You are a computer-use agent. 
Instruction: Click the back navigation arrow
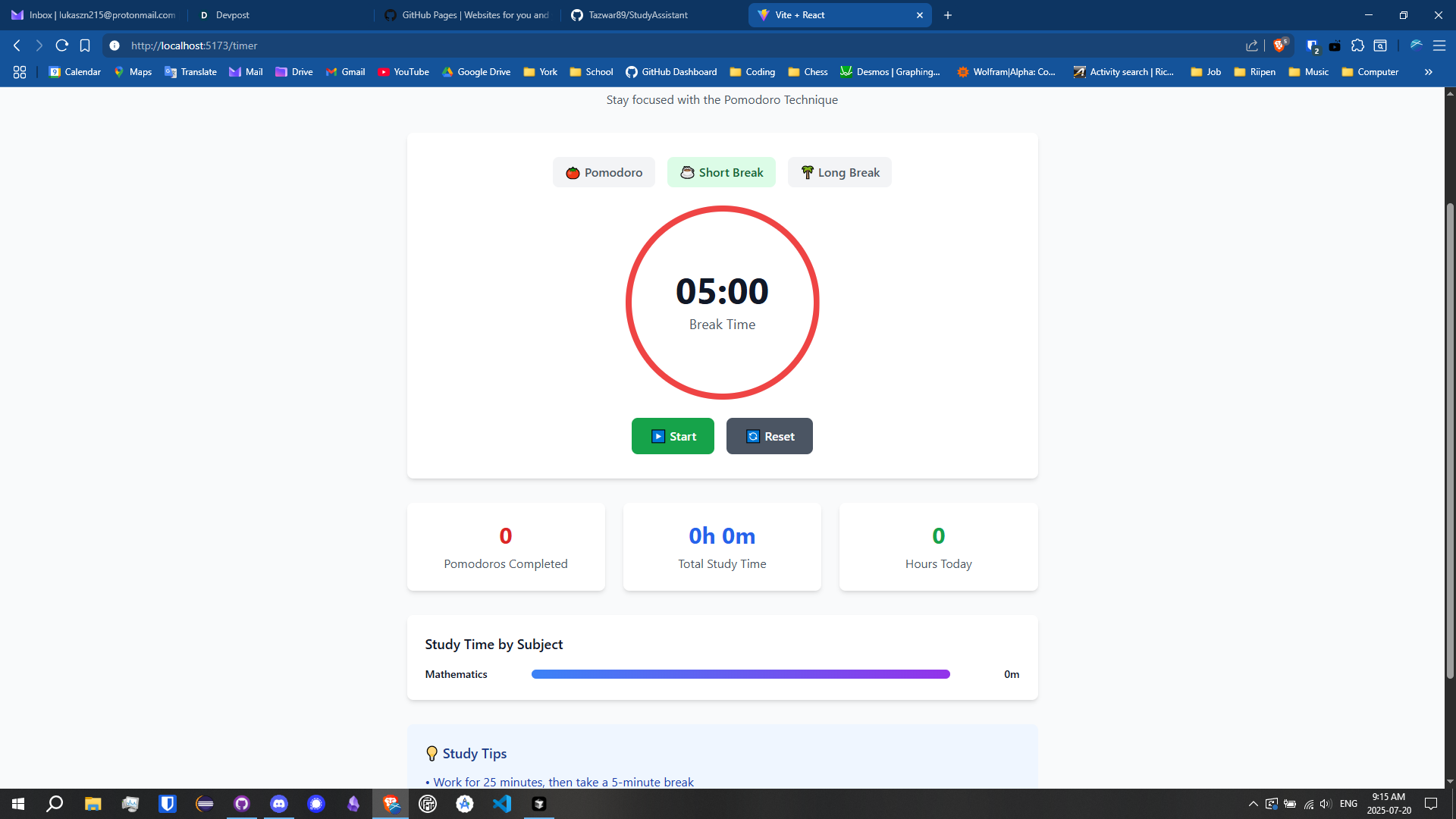(x=17, y=45)
